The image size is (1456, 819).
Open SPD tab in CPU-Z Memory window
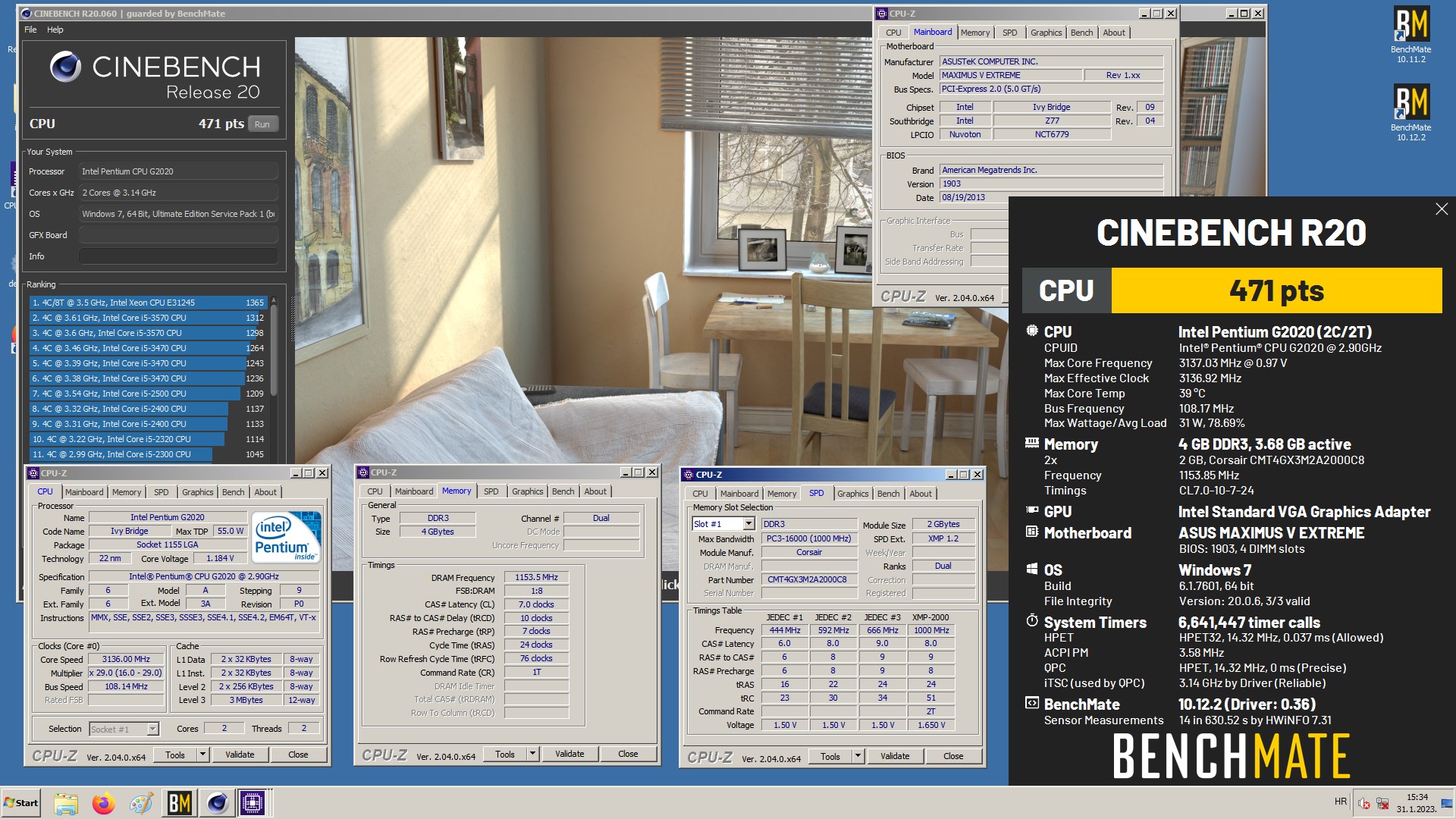pos(491,491)
